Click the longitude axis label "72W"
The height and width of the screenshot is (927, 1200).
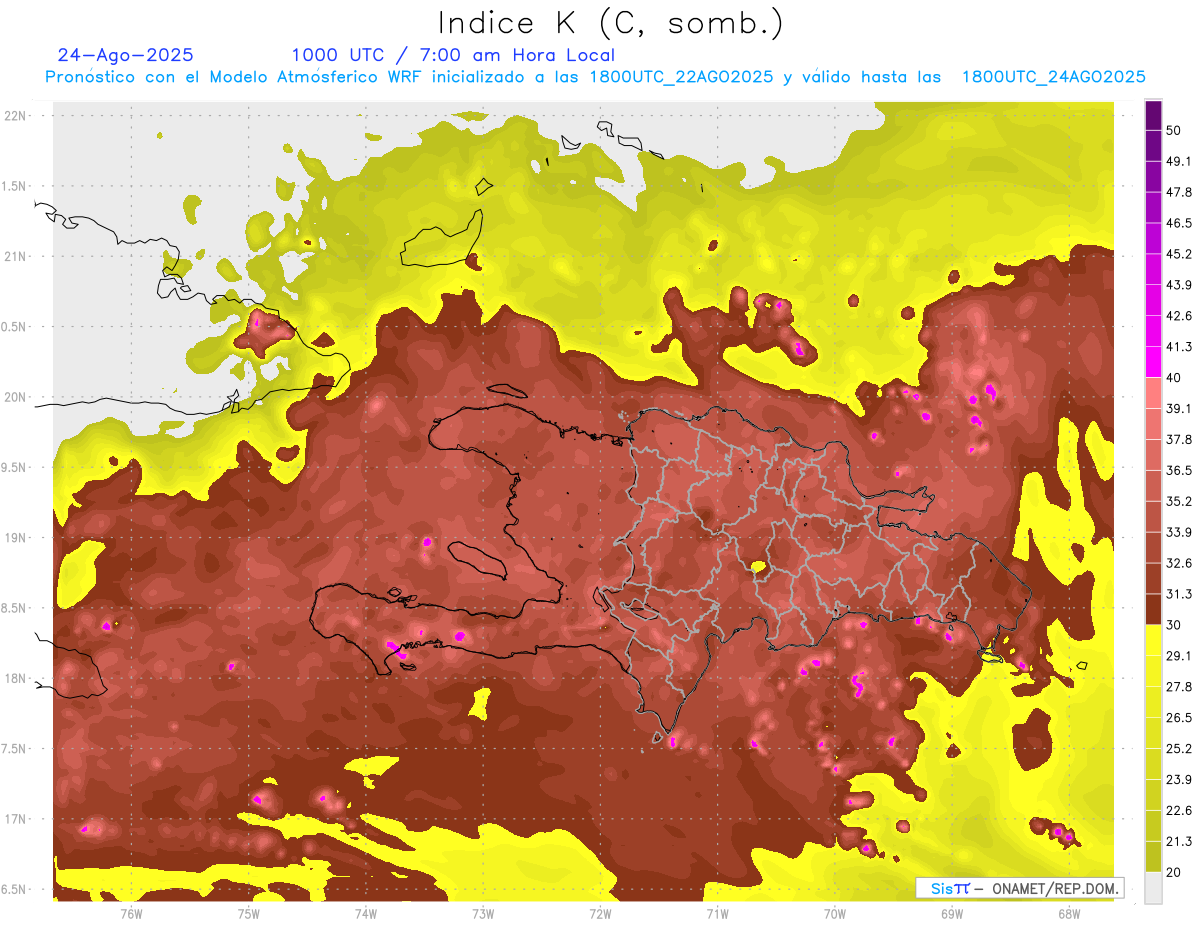600,913
